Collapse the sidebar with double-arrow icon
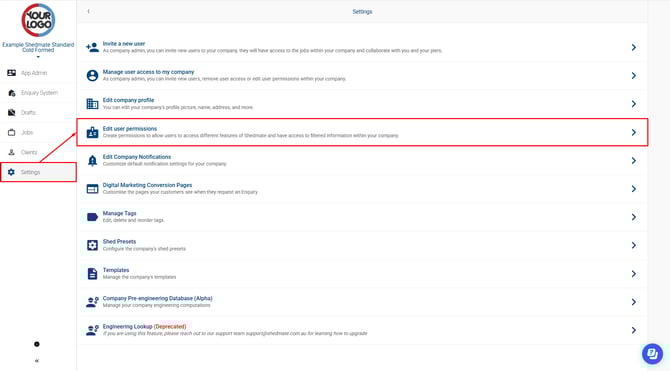This screenshot has height=371, width=670. [37, 361]
